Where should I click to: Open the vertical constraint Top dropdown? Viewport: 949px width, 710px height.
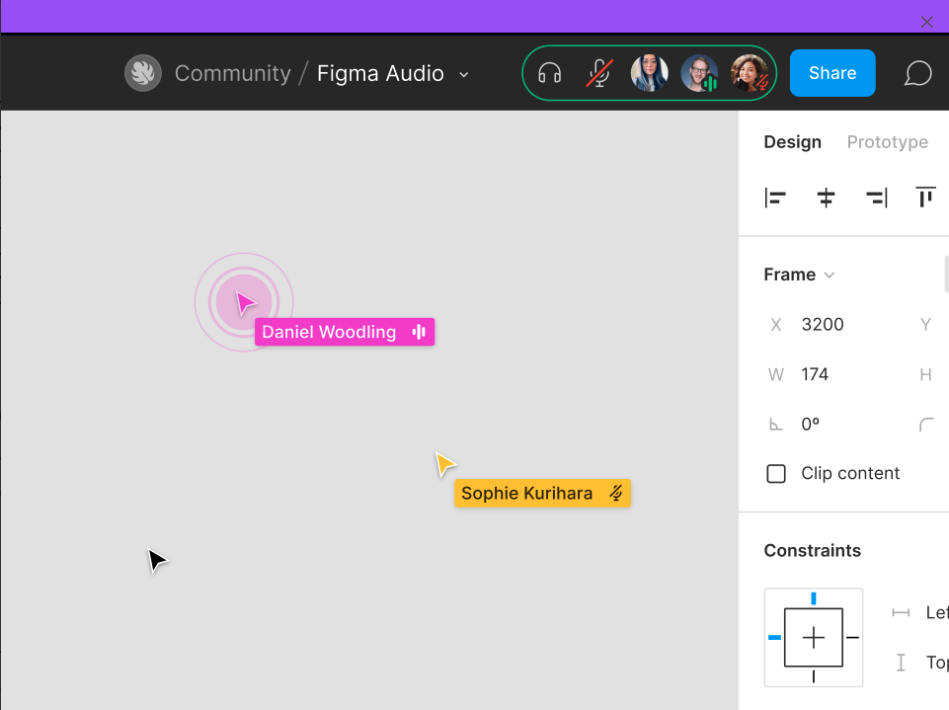937,662
